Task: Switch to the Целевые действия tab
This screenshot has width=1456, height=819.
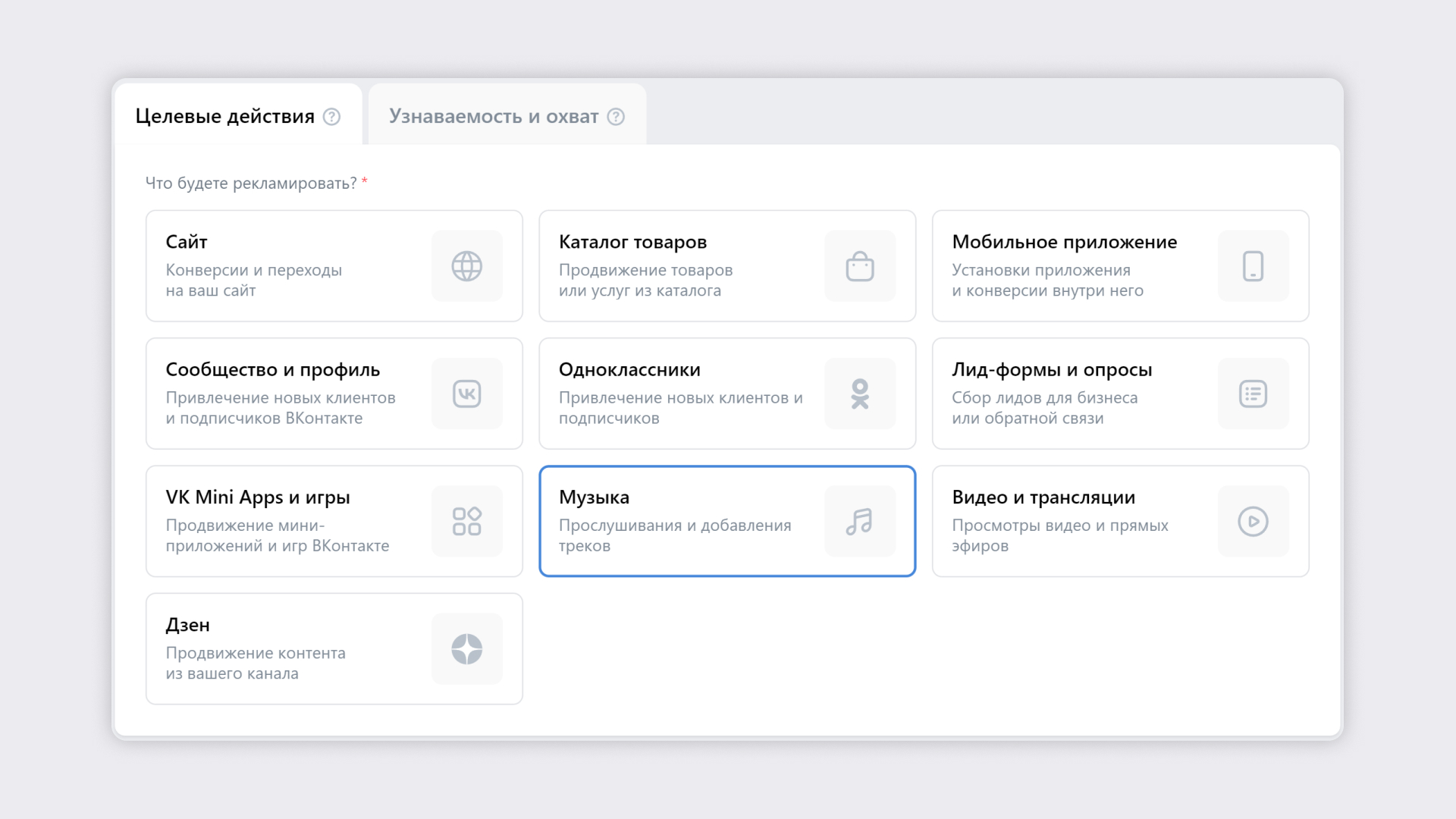Action: pos(238,115)
